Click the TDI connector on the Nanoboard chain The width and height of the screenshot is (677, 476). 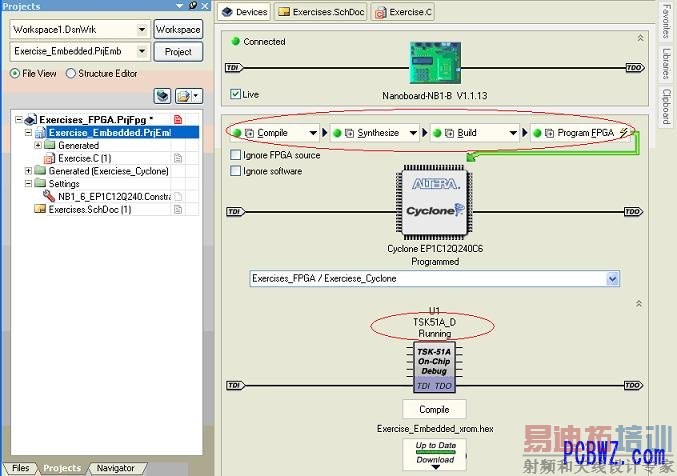234,67
